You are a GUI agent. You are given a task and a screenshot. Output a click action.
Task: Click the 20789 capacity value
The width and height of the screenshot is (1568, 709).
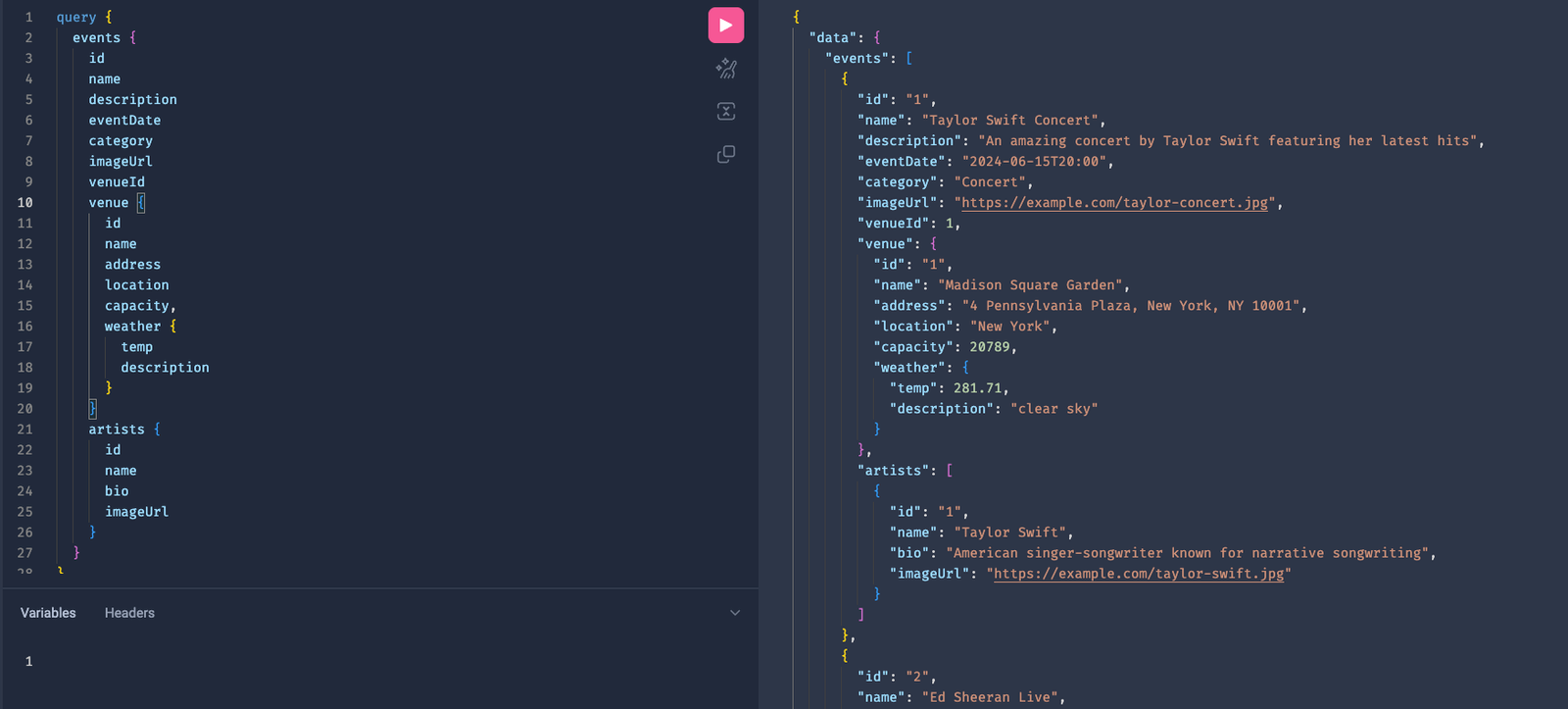[x=990, y=347]
